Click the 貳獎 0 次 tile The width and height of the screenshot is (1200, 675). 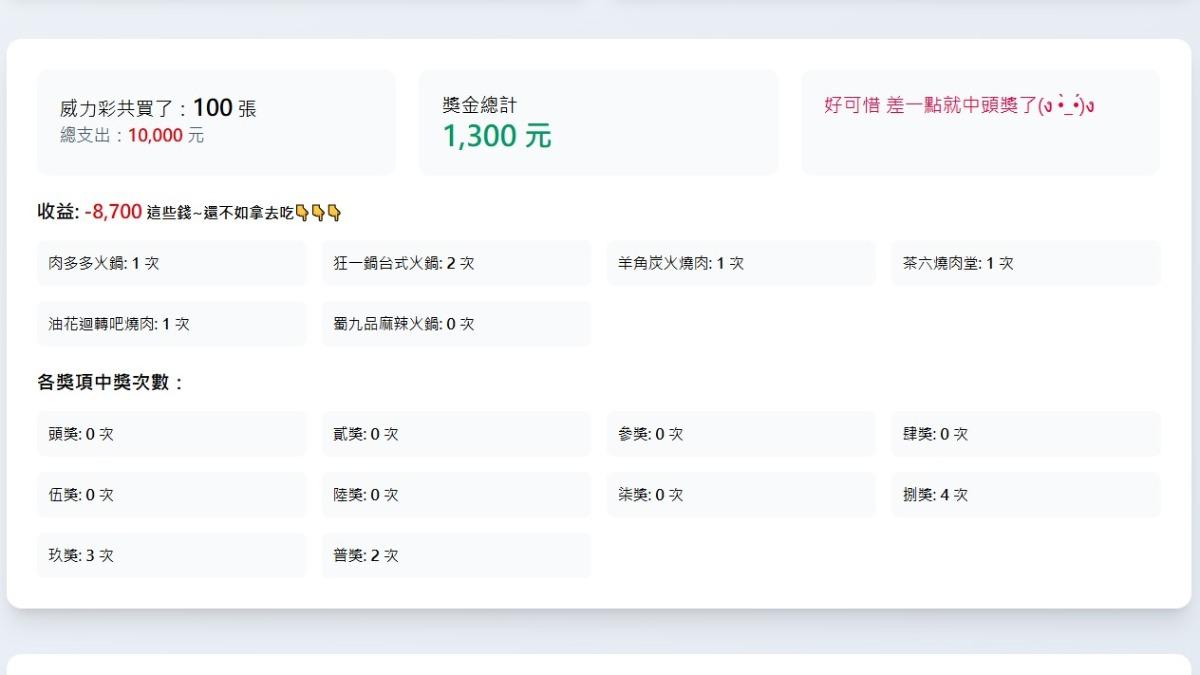[x=456, y=434]
